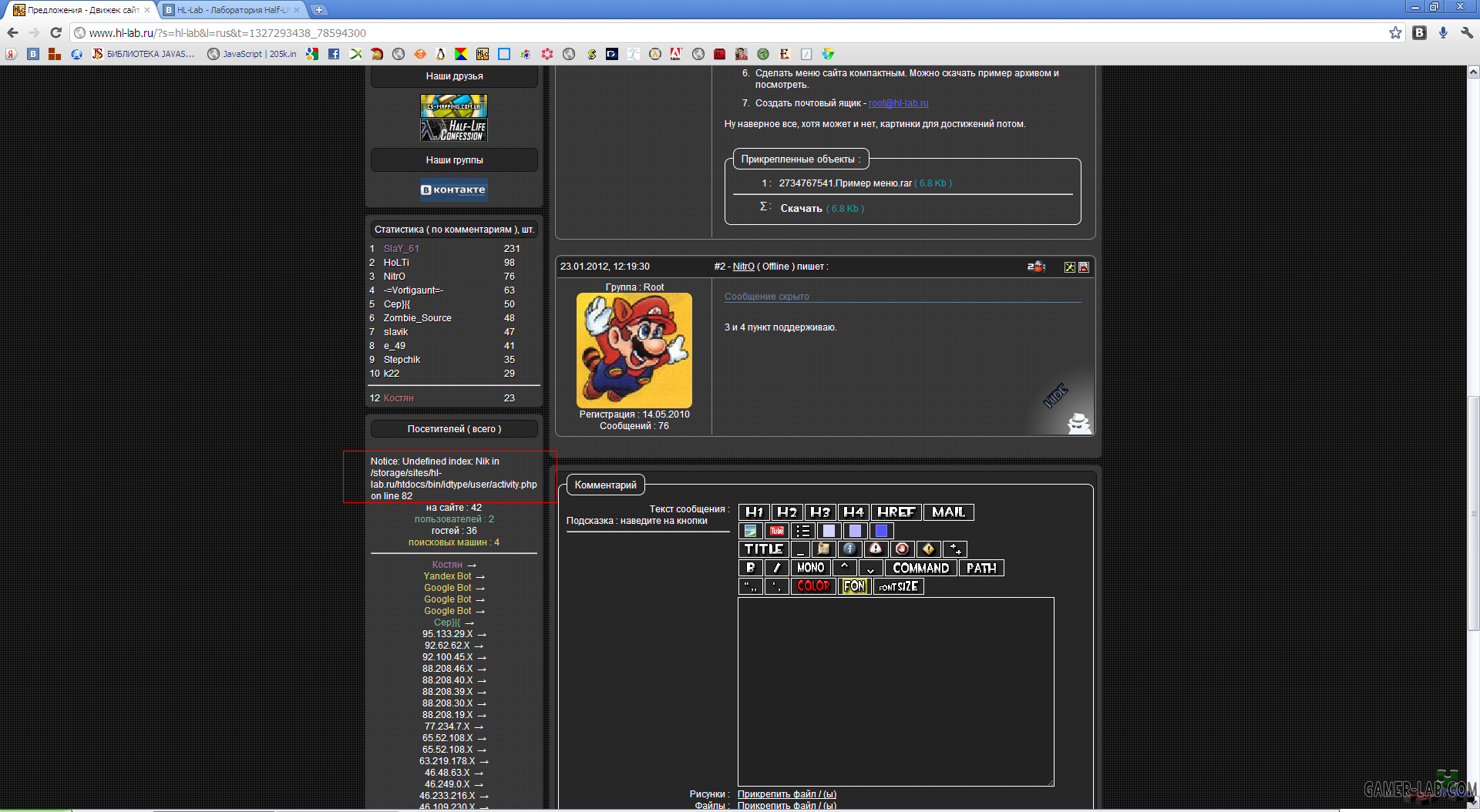Viewport: 1480px width, 812px height.
Task: Insert a MAIL tag
Action: [949, 512]
